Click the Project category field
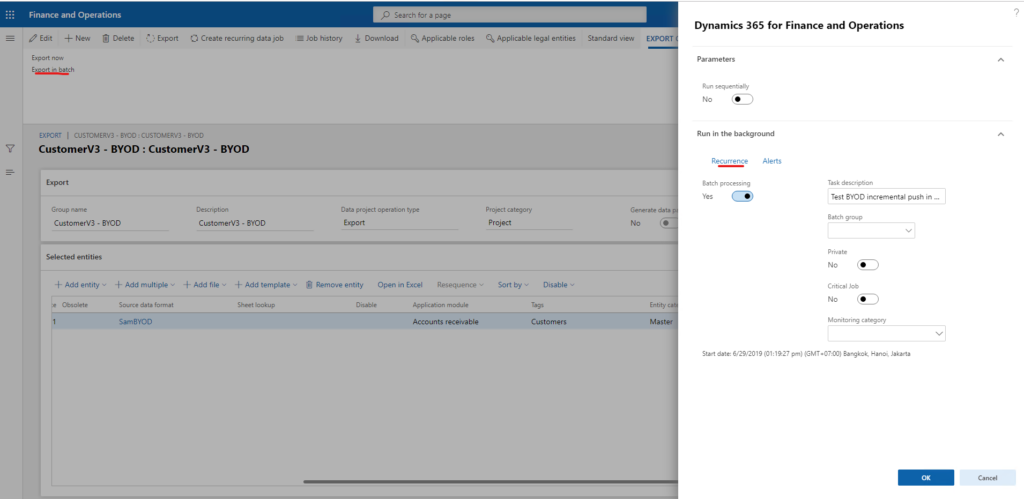 click(x=529, y=223)
